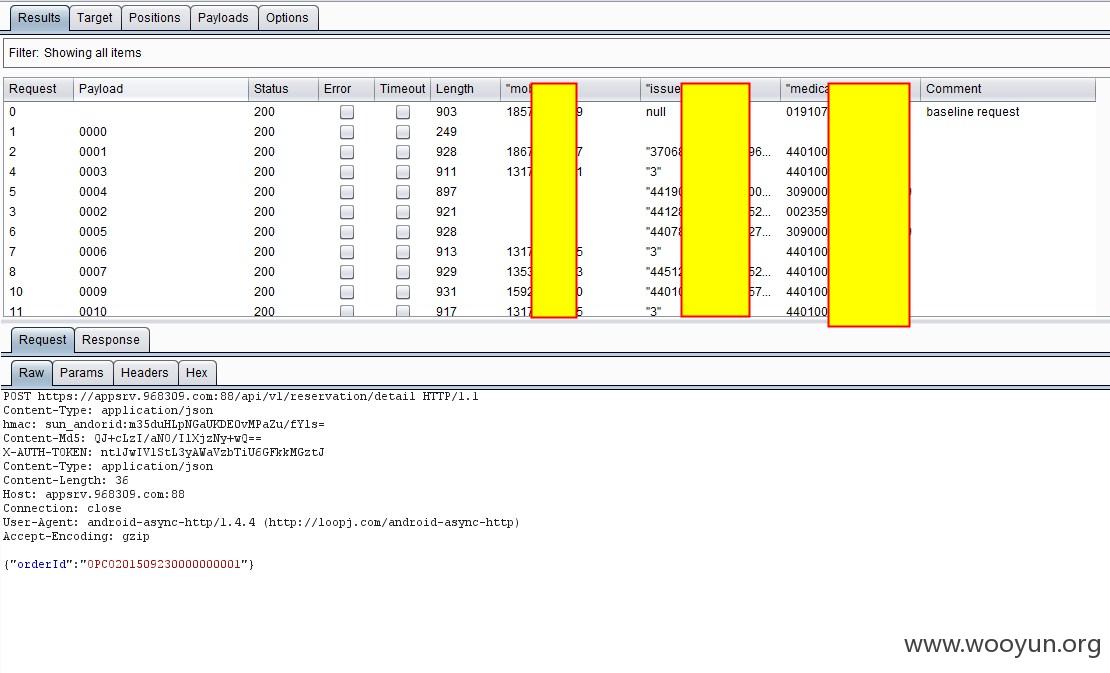
Task: Toggle Error checkbox for payload 0004
Action: [347, 192]
